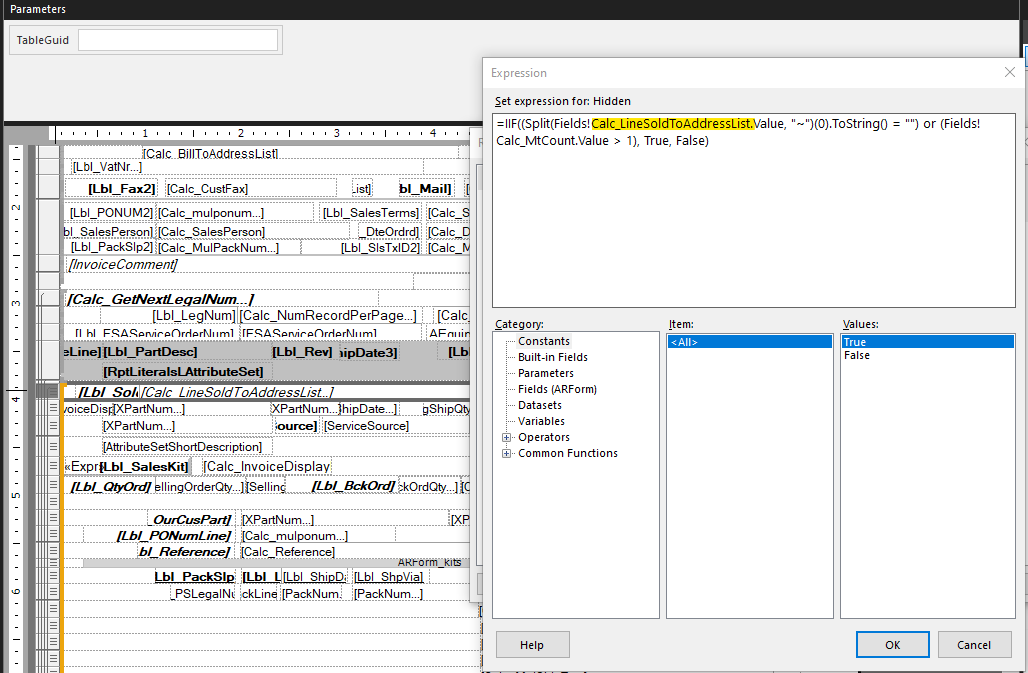Open Help for the Expression dialog
1028x673 pixels.
[x=532, y=645]
